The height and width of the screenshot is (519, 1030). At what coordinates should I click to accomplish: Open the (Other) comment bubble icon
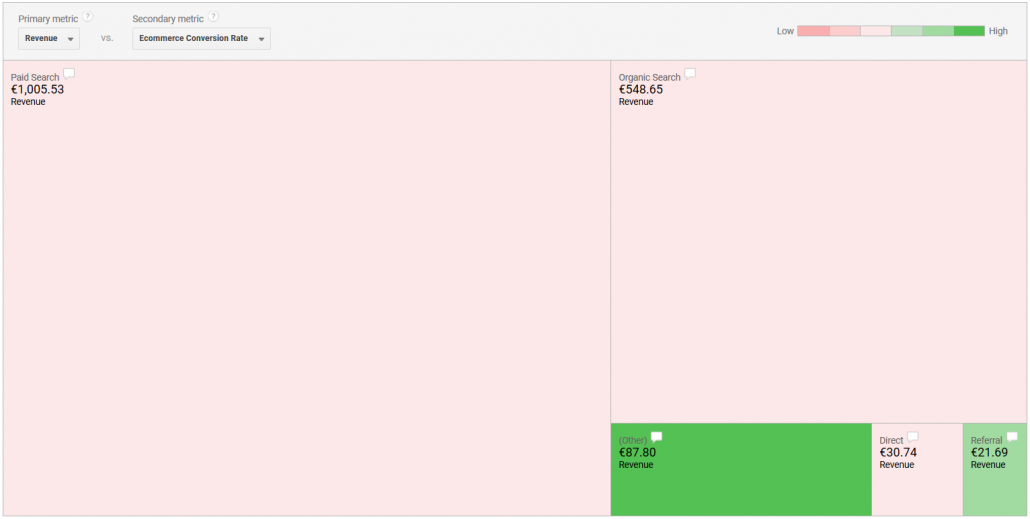[656, 437]
